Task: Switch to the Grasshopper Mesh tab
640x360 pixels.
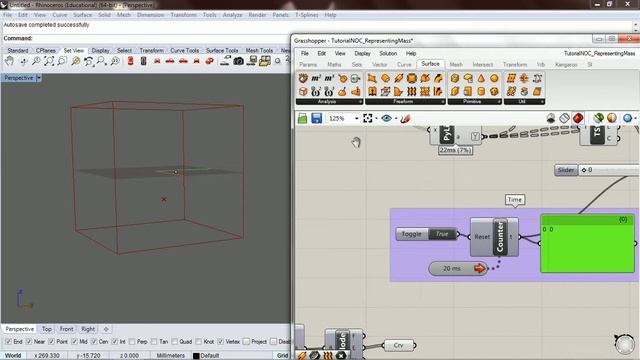Action: pos(456,64)
